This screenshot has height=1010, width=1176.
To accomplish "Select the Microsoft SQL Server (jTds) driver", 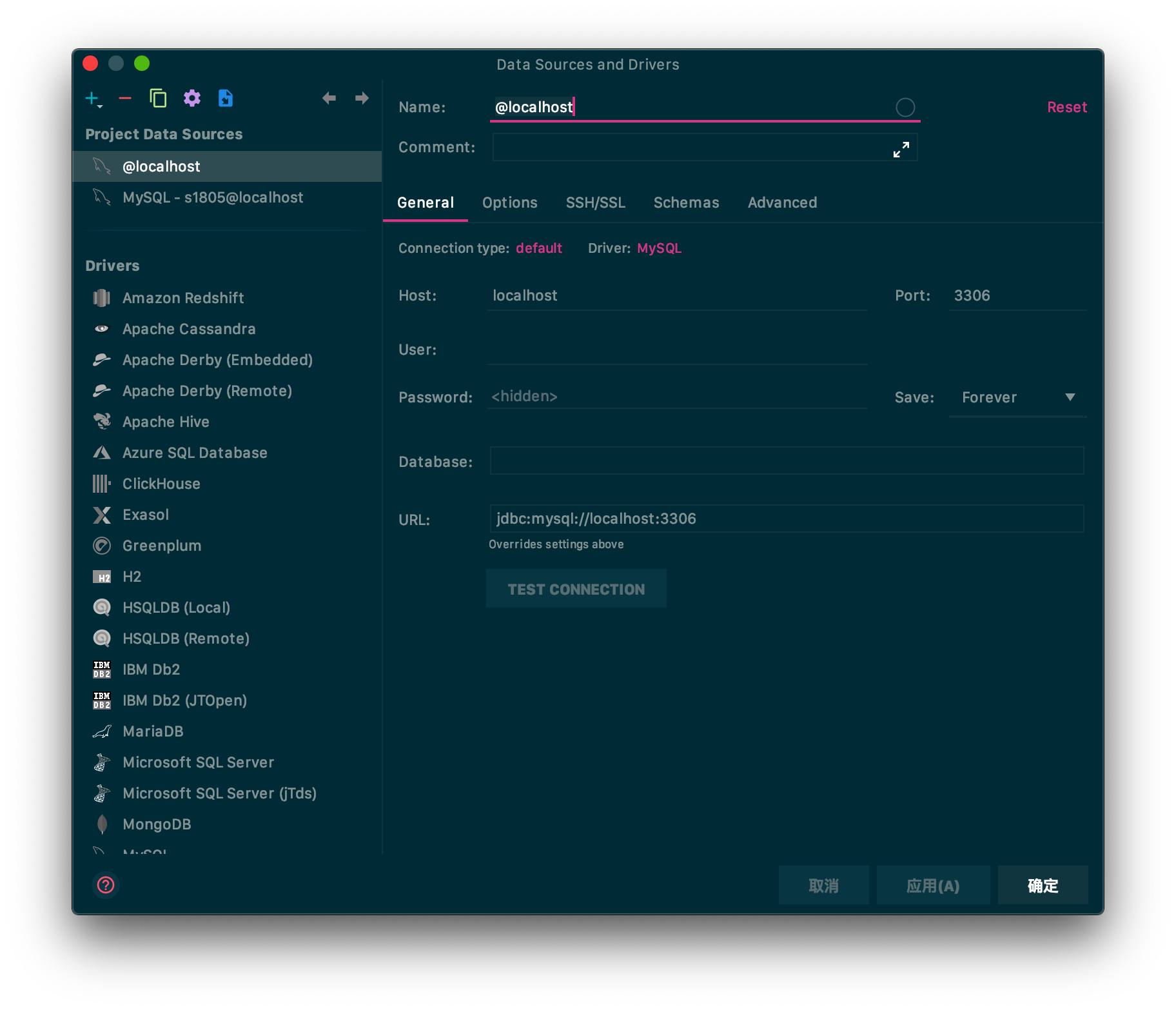I will pos(227,793).
